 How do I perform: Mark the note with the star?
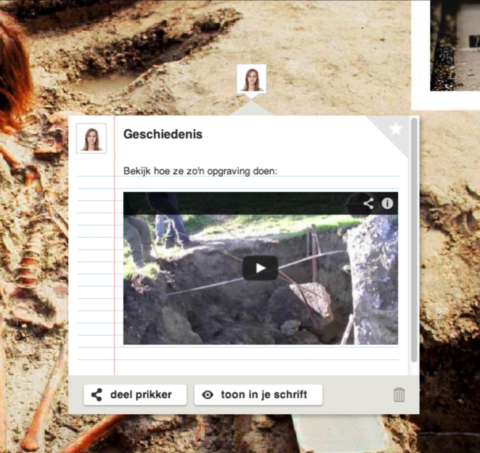396,128
